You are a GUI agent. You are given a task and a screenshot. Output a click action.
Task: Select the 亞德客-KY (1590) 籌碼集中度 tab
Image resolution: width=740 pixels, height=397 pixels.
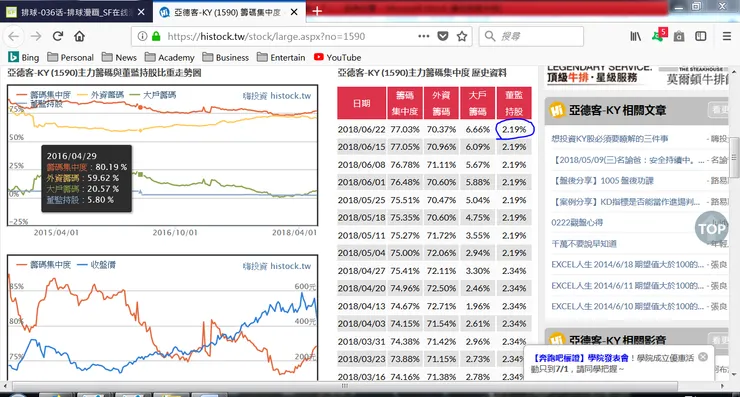(229, 12)
